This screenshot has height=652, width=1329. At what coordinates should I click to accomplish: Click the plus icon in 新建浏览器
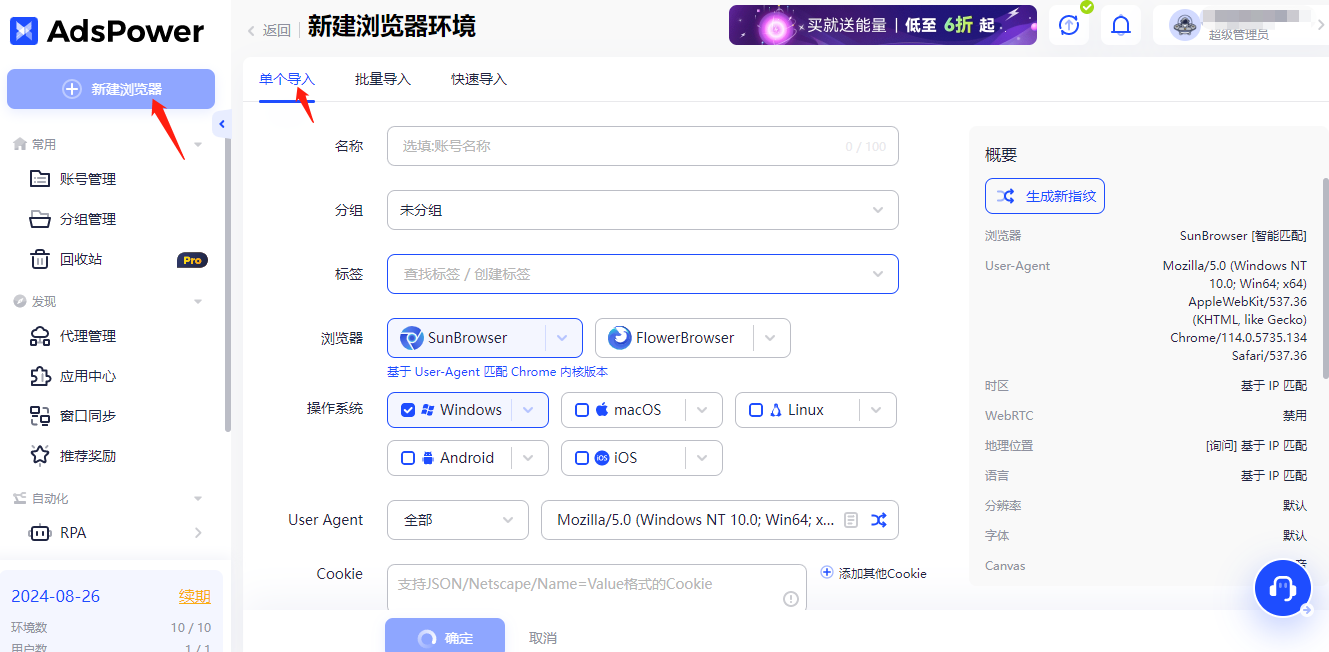(x=72, y=89)
